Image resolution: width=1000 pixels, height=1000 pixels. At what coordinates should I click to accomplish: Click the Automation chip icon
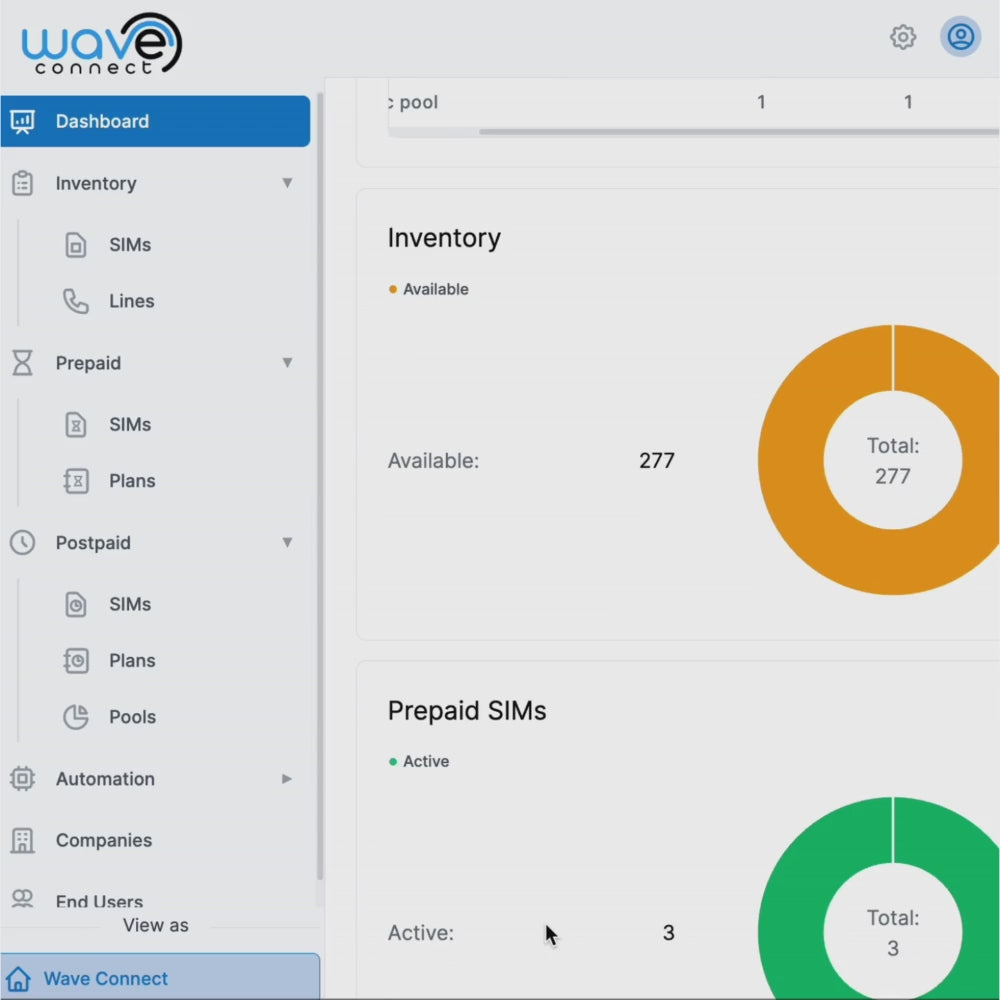21,779
